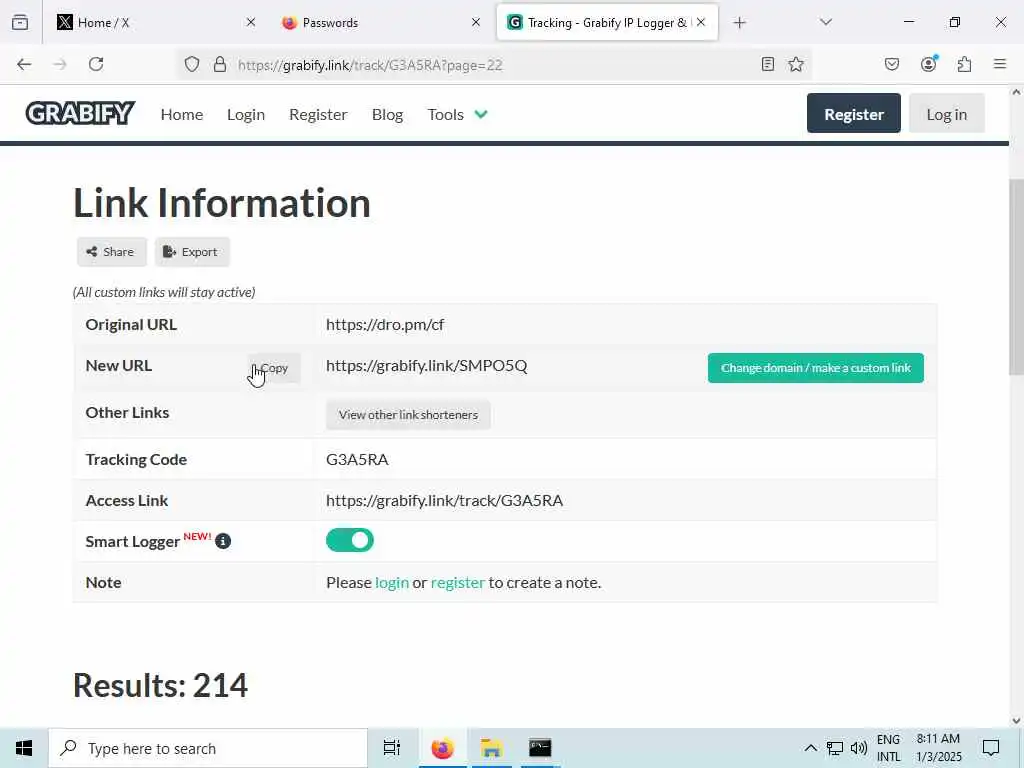Image resolution: width=1024 pixels, height=768 pixels.
Task: Click the taskbar search box
Action: [x=208, y=748]
